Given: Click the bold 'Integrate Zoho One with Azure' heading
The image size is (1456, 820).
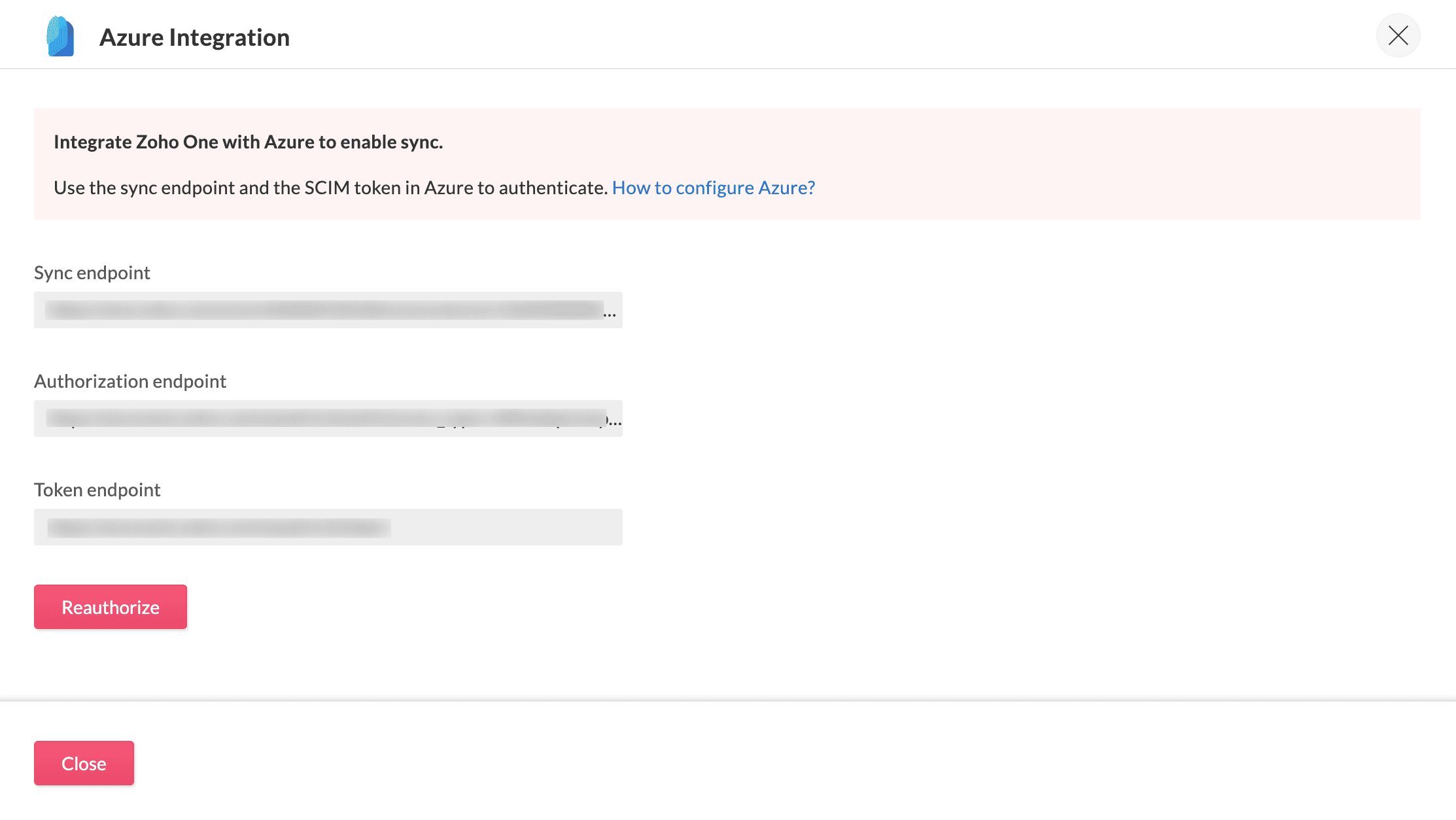Looking at the screenshot, I should click(248, 142).
